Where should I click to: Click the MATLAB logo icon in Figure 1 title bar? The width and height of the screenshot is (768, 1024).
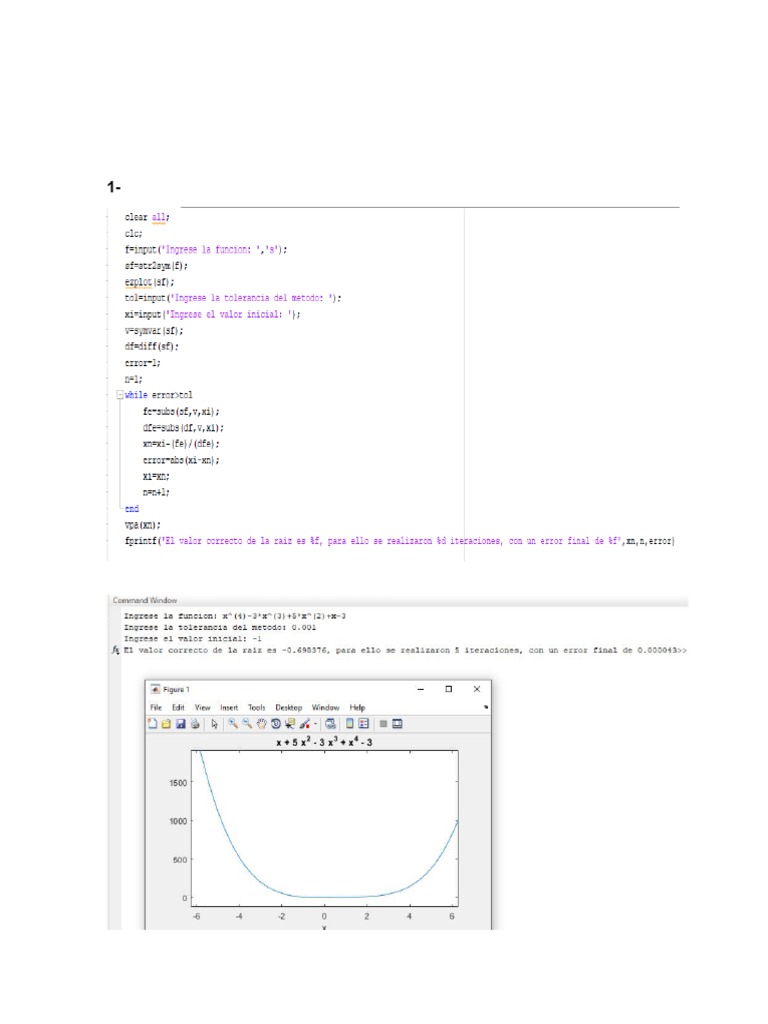pyautogui.click(x=155, y=689)
